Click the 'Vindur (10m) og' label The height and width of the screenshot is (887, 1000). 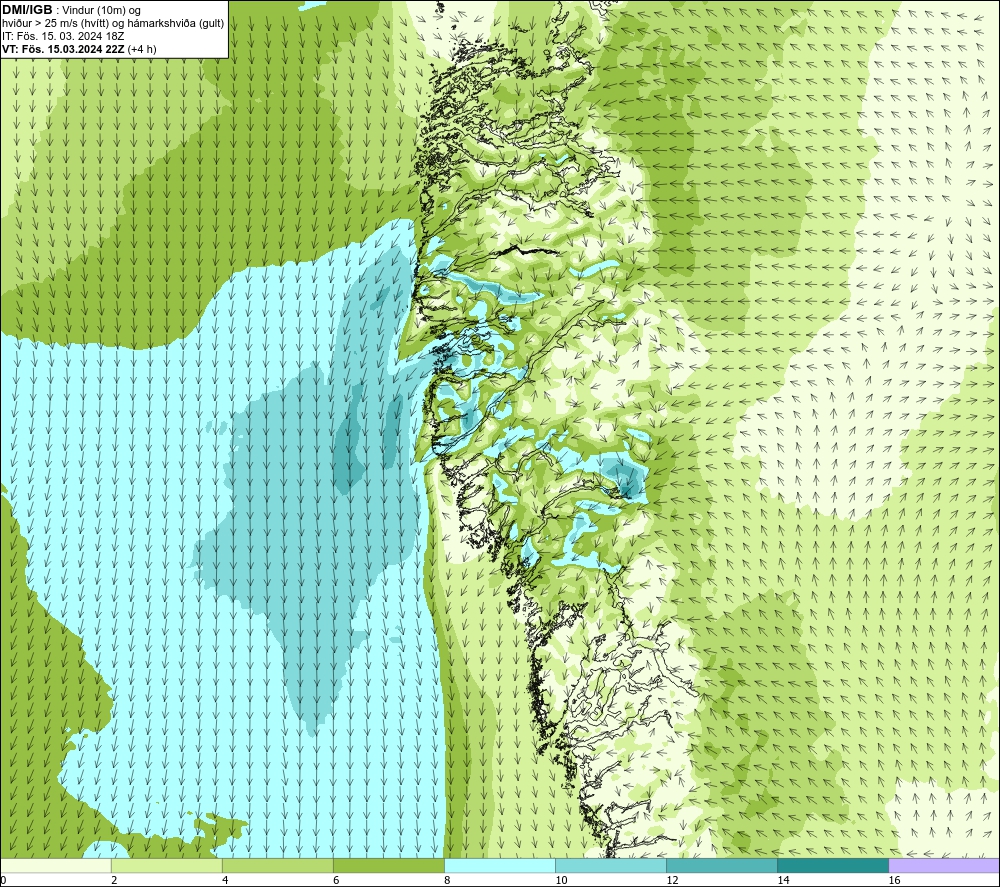pos(100,11)
